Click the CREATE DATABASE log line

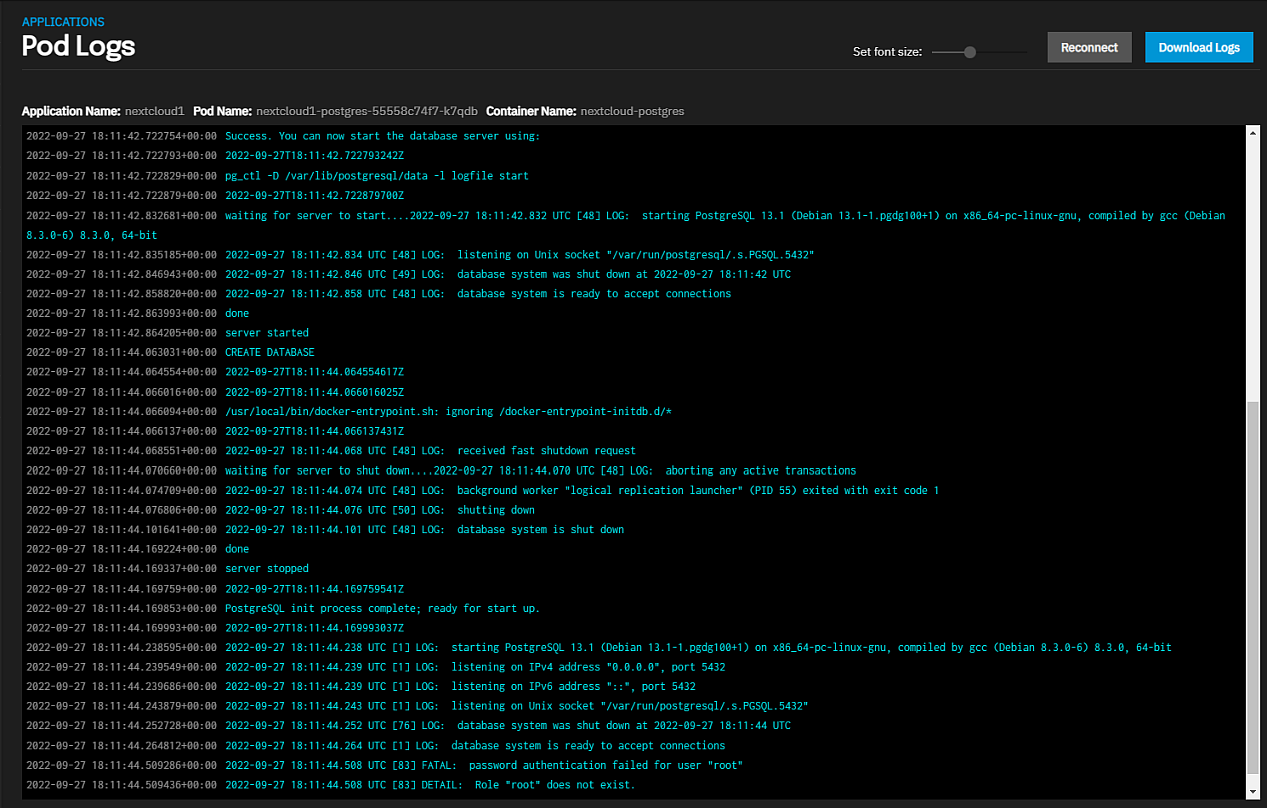click(269, 352)
